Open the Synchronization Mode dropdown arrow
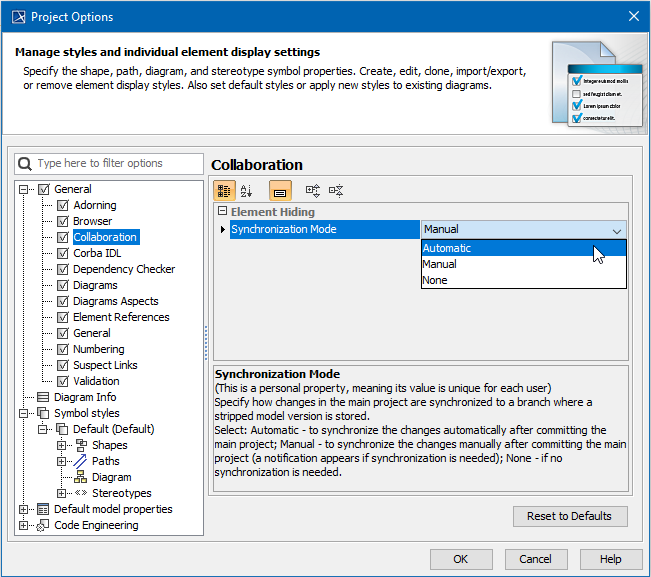651x577 pixels. [x=616, y=230]
